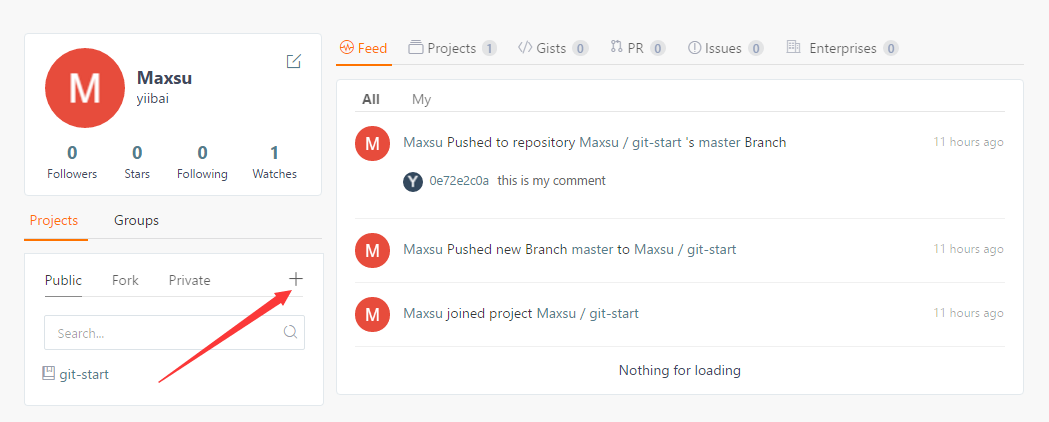
Task: Click the plus icon to create project
Action: [295, 279]
